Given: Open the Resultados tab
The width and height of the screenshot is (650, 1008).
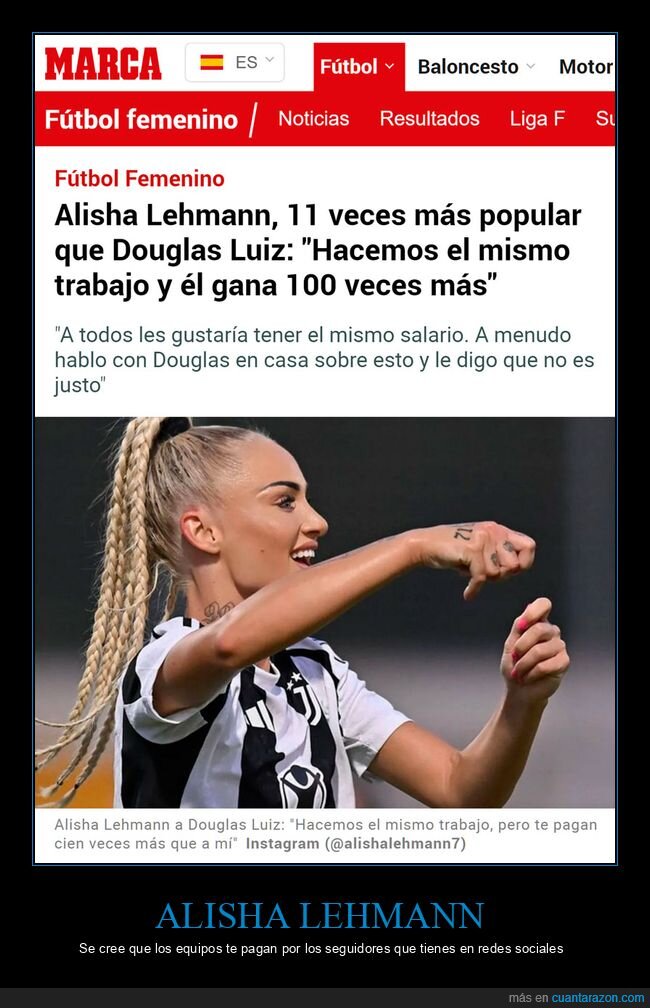Looking at the screenshot, I should [x=429, y=119].
